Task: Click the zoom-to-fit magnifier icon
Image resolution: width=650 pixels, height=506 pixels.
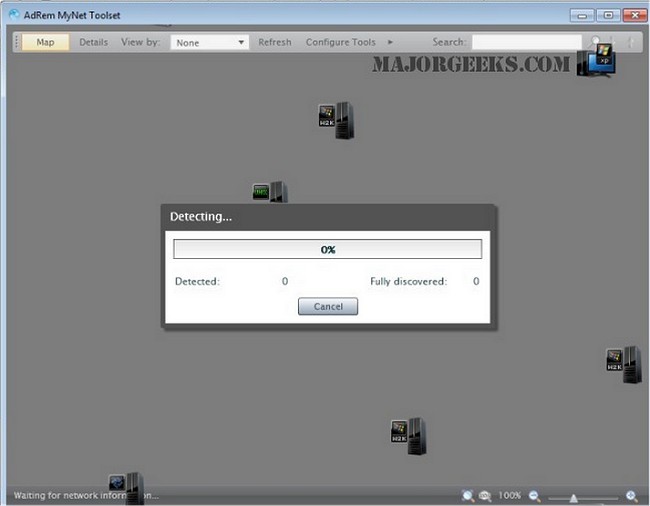Action: 468,496
